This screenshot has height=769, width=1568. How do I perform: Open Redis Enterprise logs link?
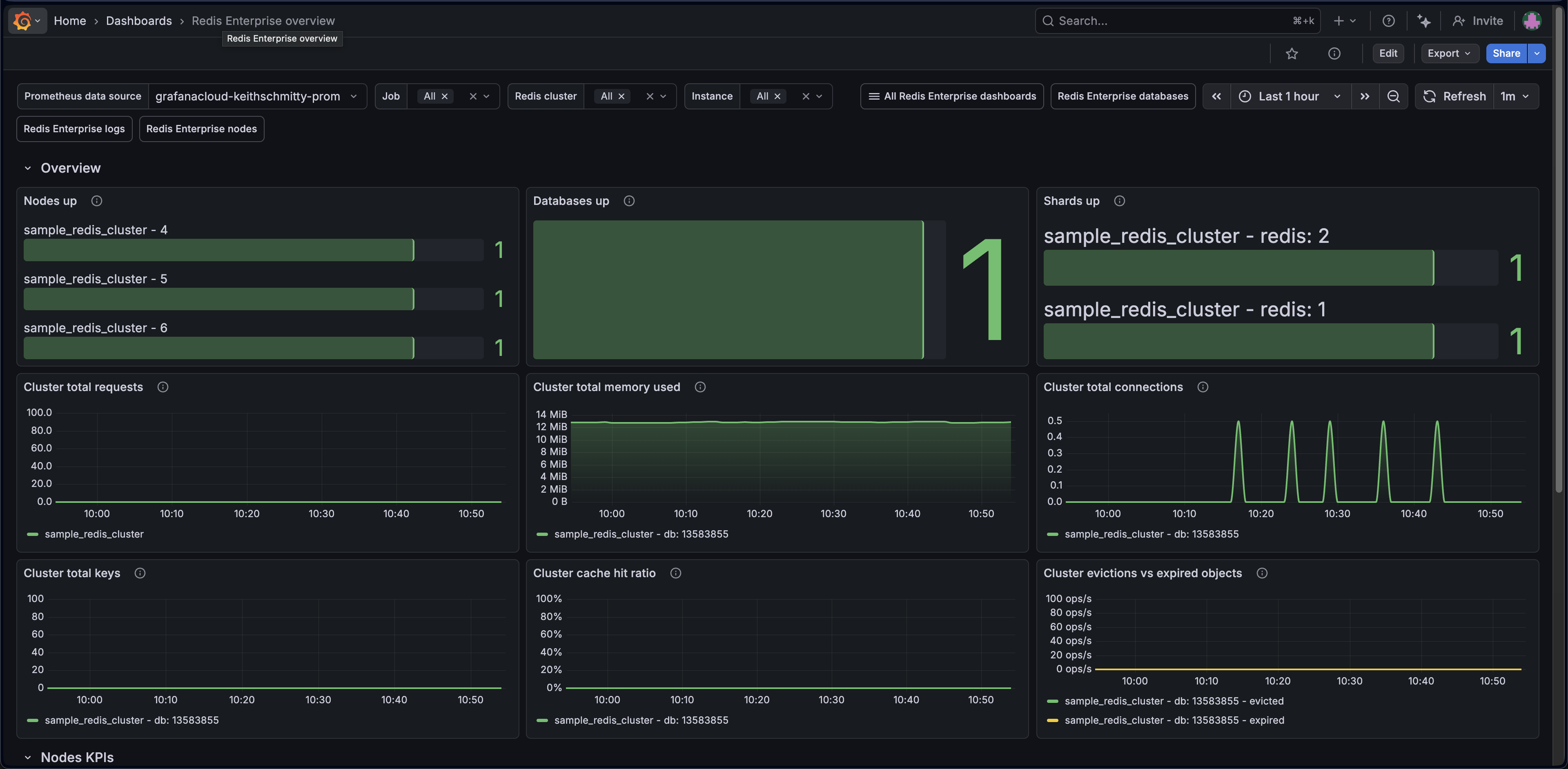[74, 129]
